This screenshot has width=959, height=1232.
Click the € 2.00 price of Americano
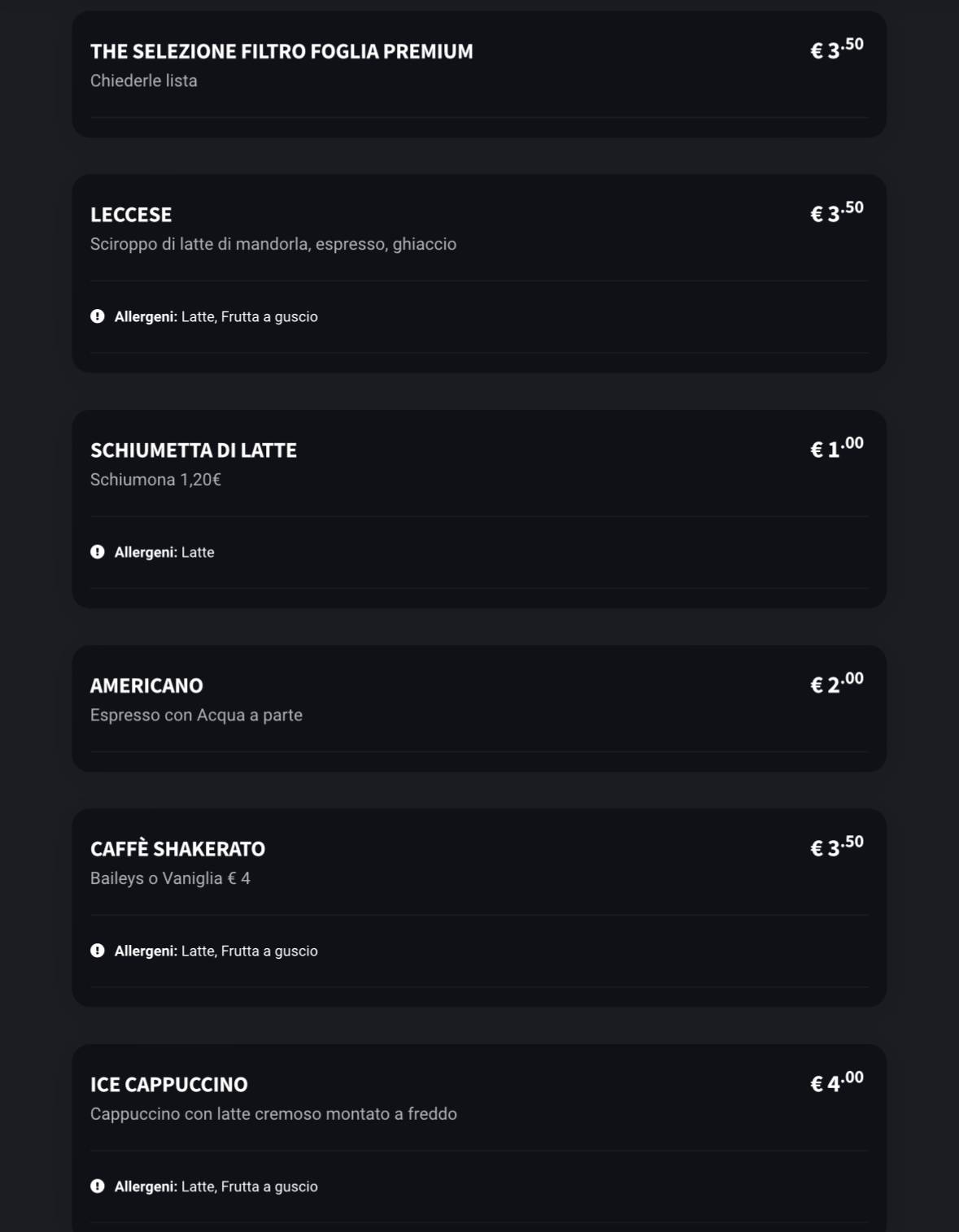(x=836, y=683)
